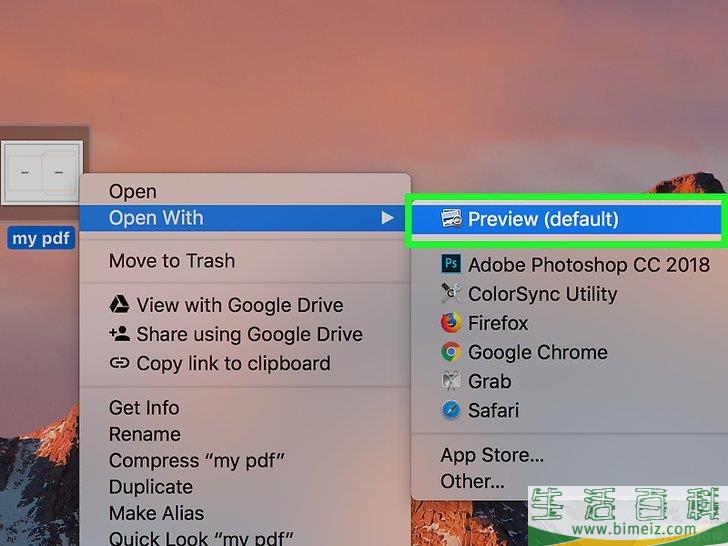Choose Share using Google Drive
The height and width of the screenshot is (546, 728).
click(245, 334)
